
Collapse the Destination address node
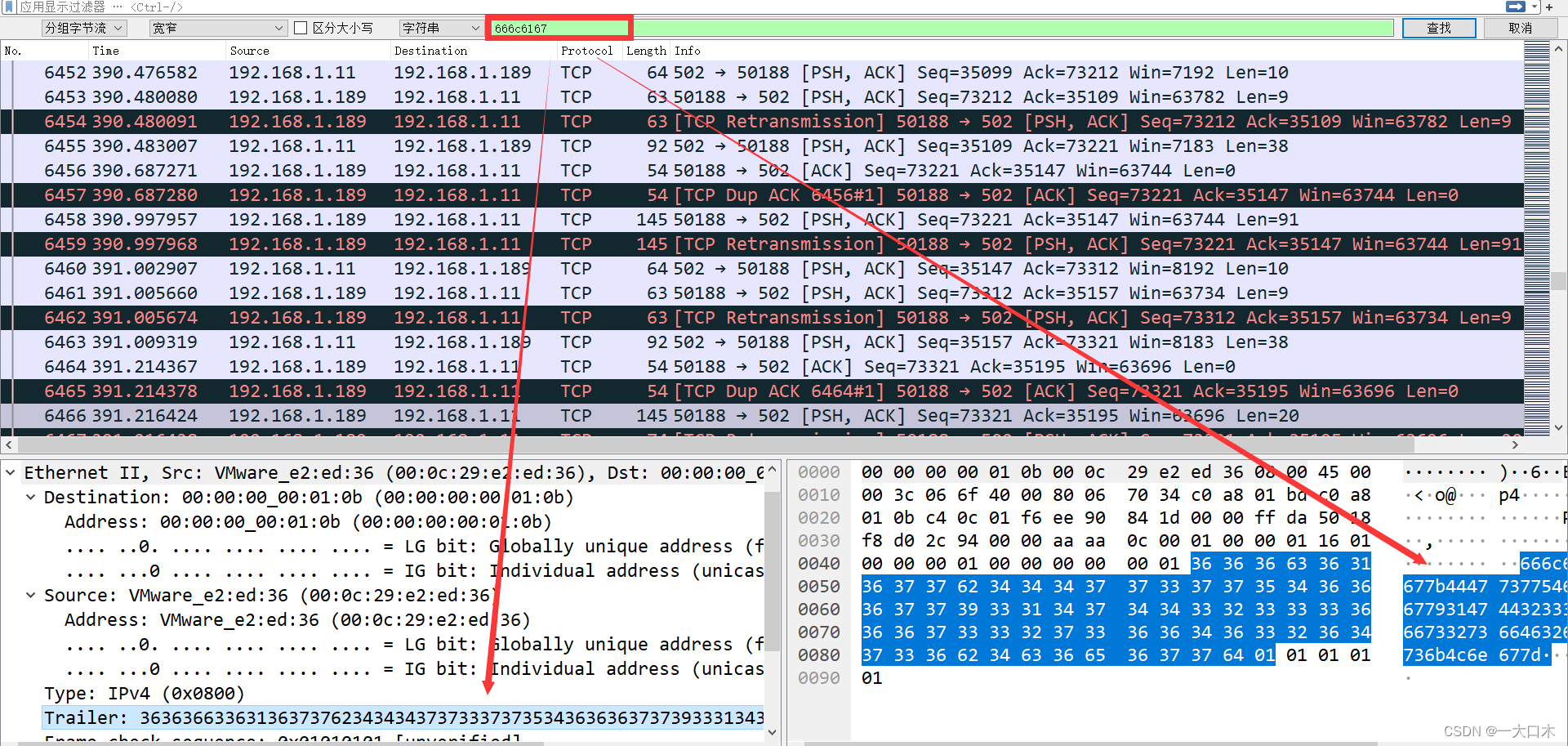pos(30,497)
